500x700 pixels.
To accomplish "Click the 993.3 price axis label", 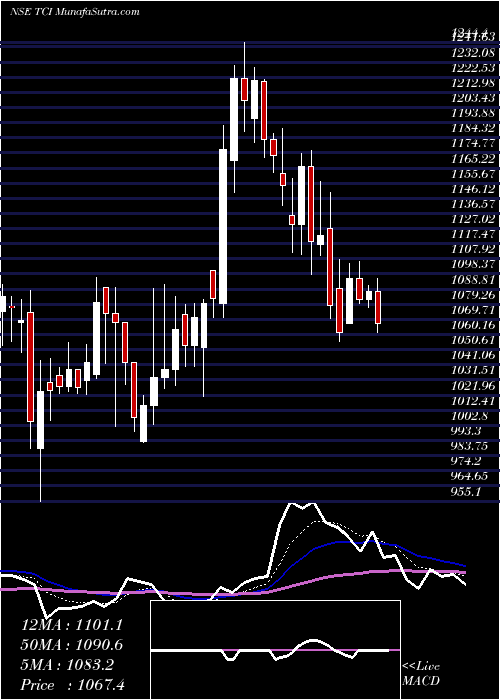I will point(467,432).
